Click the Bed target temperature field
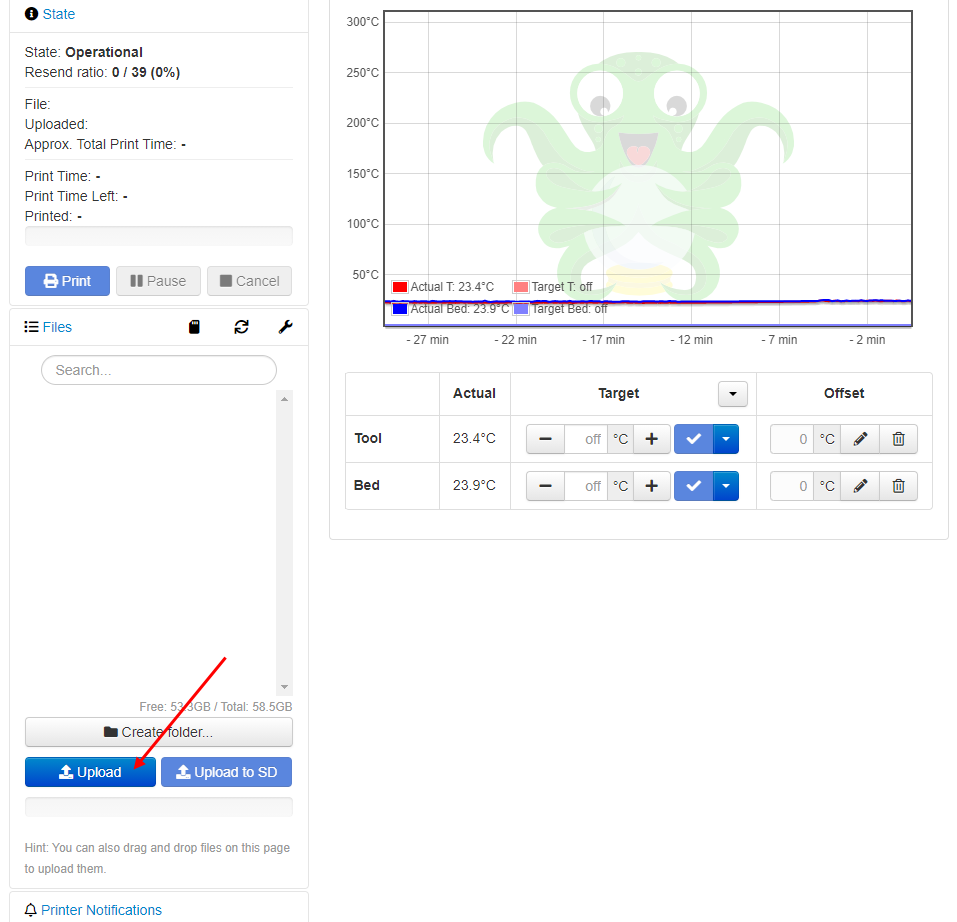Viewport: 957px width, 922px height. point(586,486)
